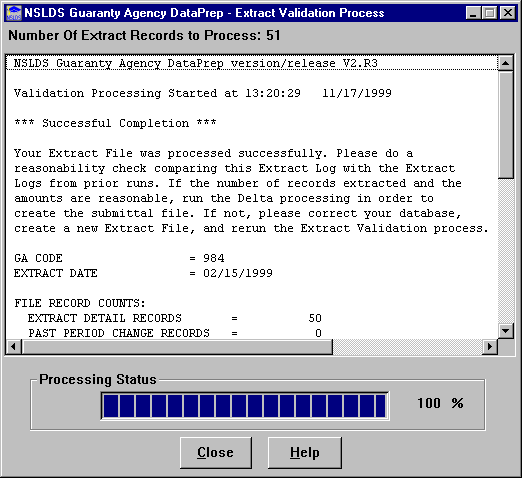The width and height of the screenshot is (522, 478).
Task: Maximize the Extract Validation window
Action: point(490,13)
